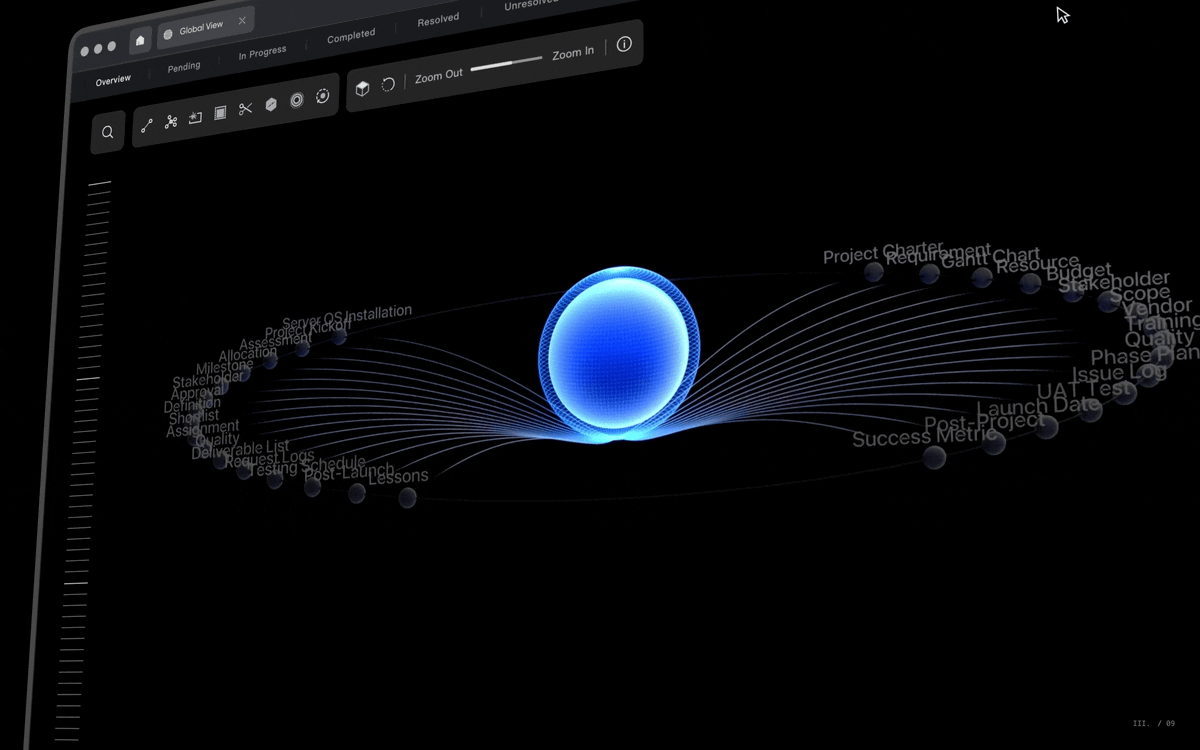Open the search tool
1200x750 pixels.
(108, 132)
